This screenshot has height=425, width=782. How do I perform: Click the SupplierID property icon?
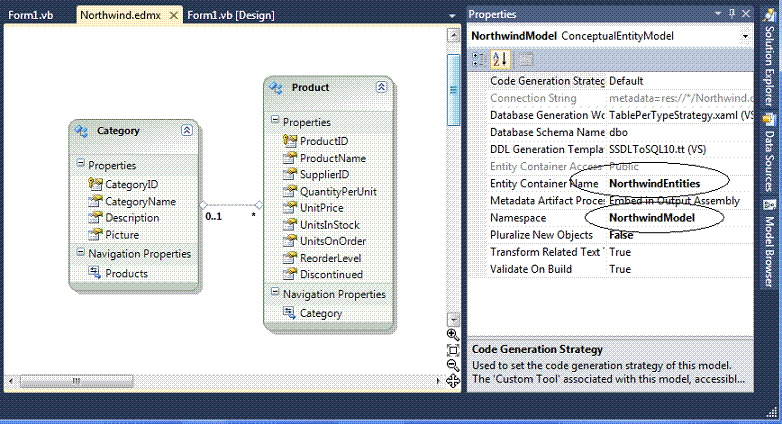coord(290,174)
